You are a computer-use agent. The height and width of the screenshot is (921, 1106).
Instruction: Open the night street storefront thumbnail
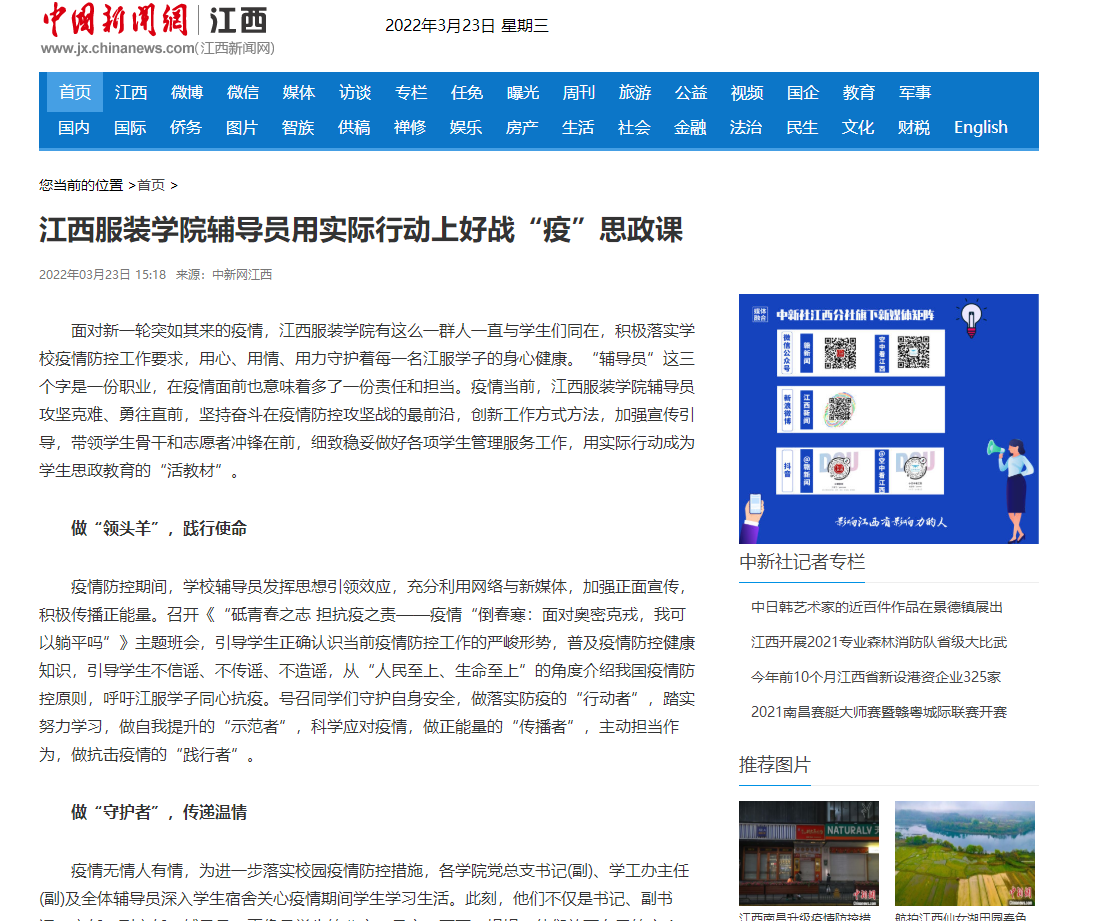coord(809,853)
